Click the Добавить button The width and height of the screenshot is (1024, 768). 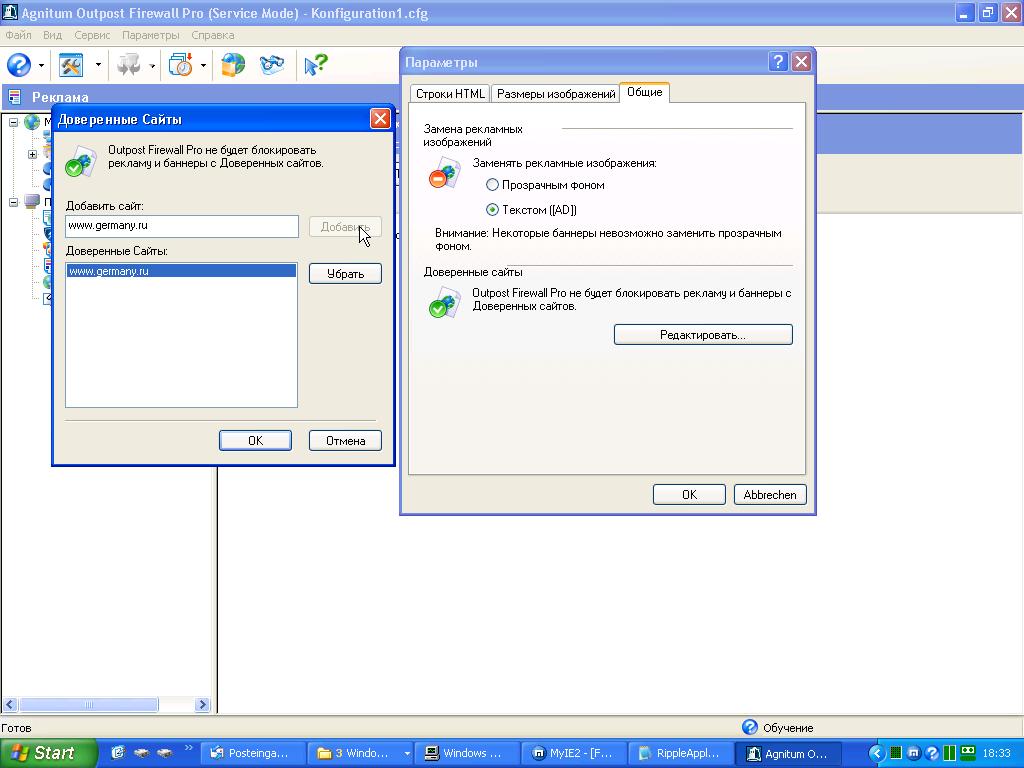pyautogui.click(x=345, y=227)
